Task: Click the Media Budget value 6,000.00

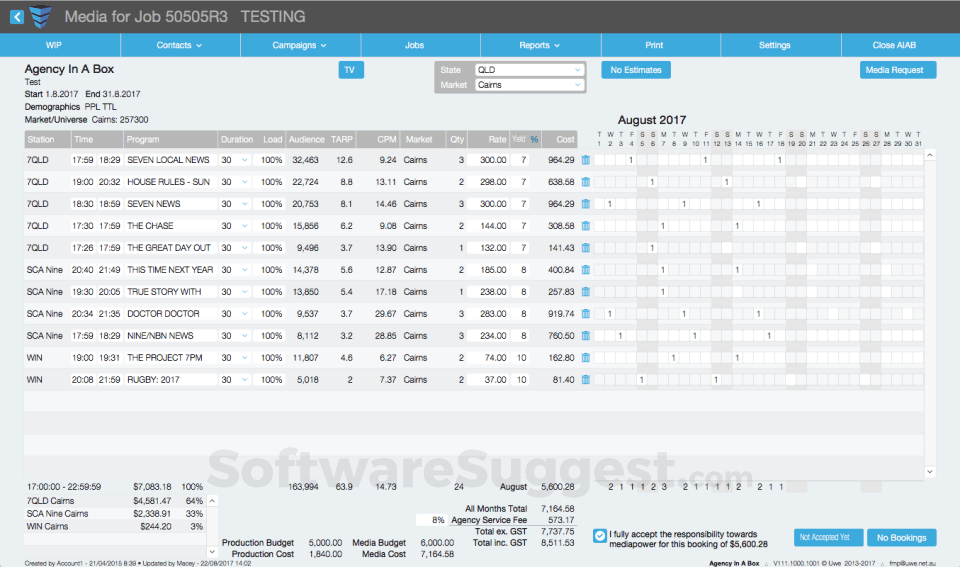Action: point(437,543)
